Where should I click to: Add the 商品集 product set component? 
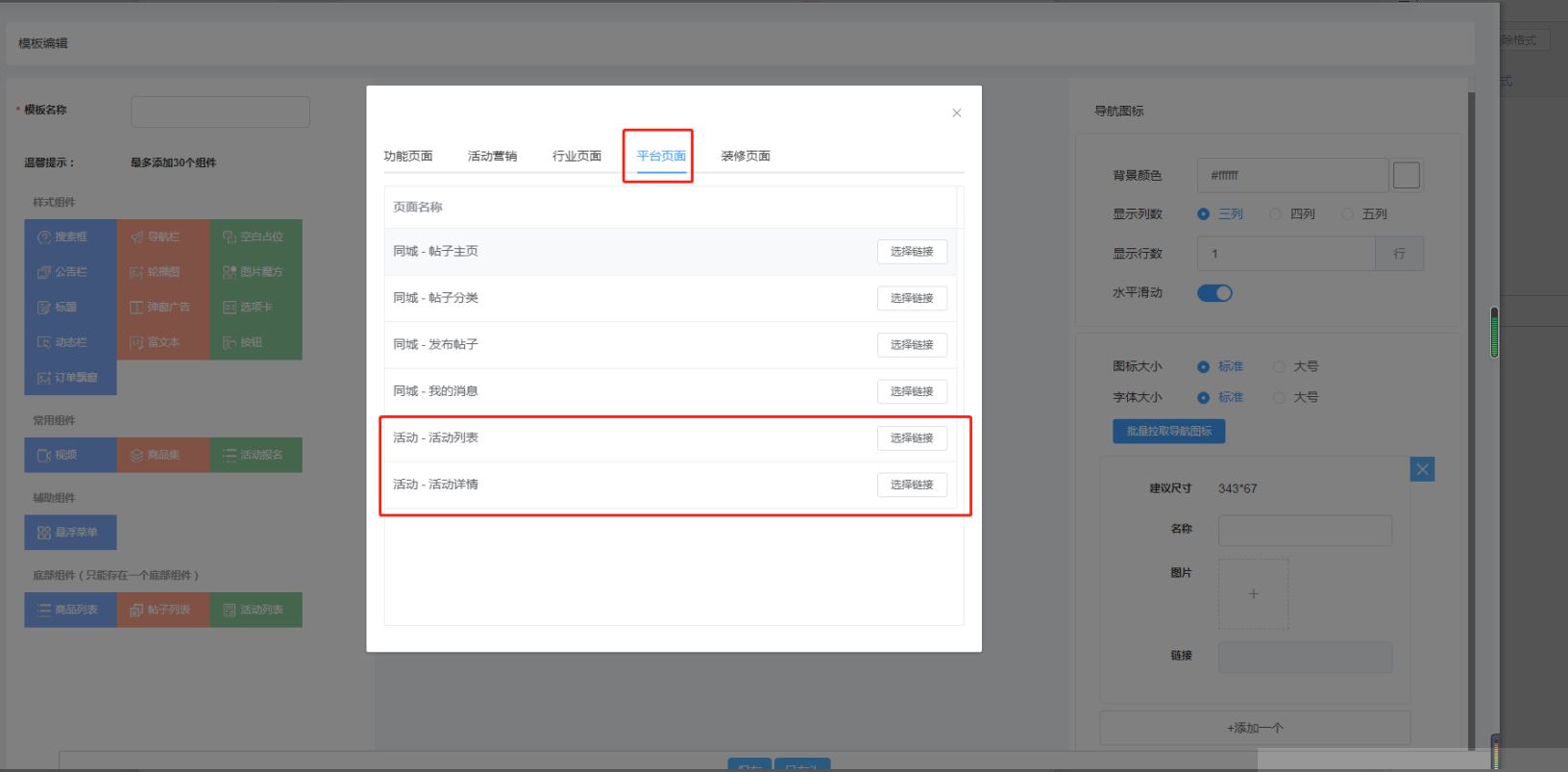click(163, 455)
